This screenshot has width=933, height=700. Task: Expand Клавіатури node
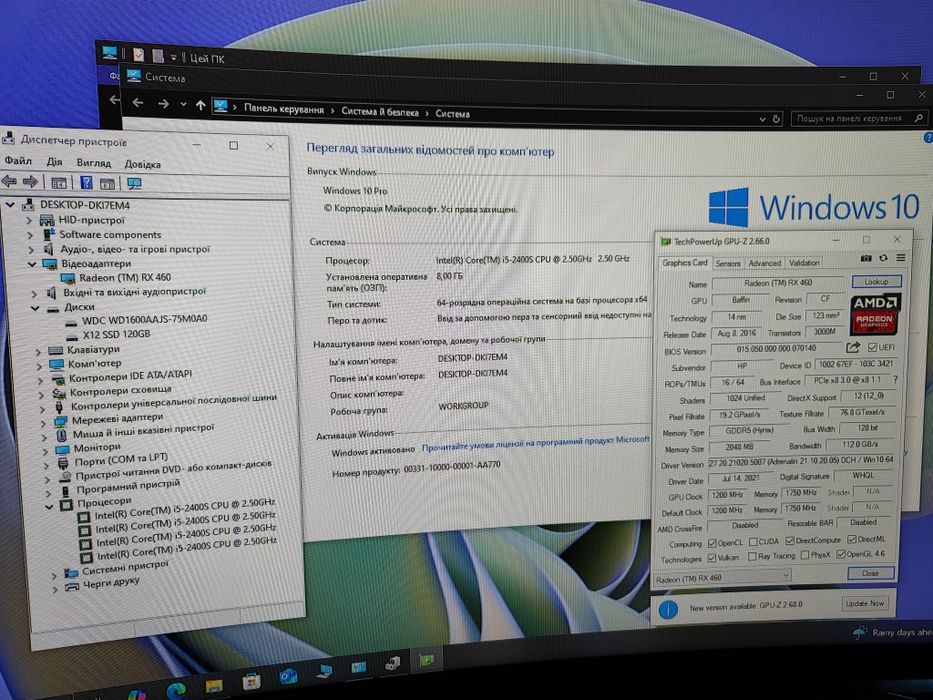(38, 351)
